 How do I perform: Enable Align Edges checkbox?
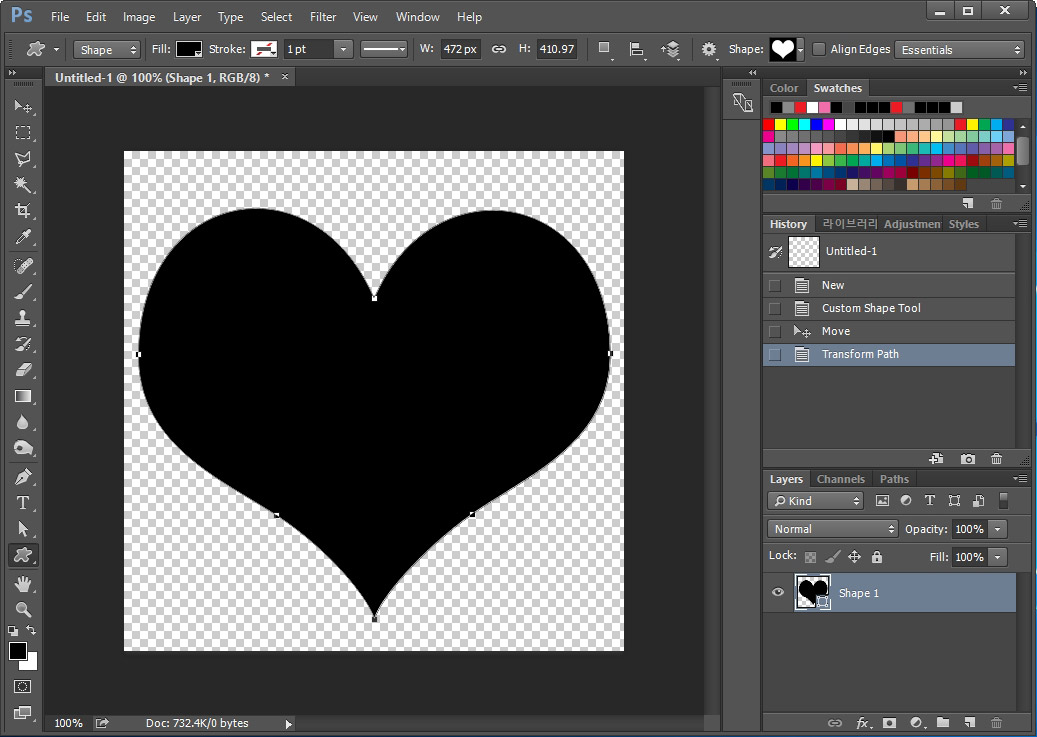pyautogui.click(x=819, y=49)
